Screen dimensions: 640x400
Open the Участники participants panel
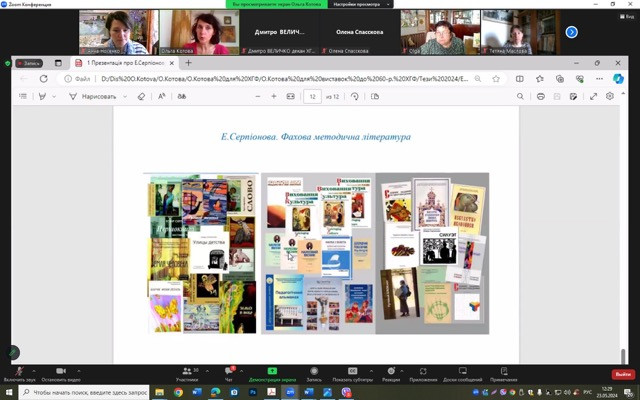(x=187, y=372)
